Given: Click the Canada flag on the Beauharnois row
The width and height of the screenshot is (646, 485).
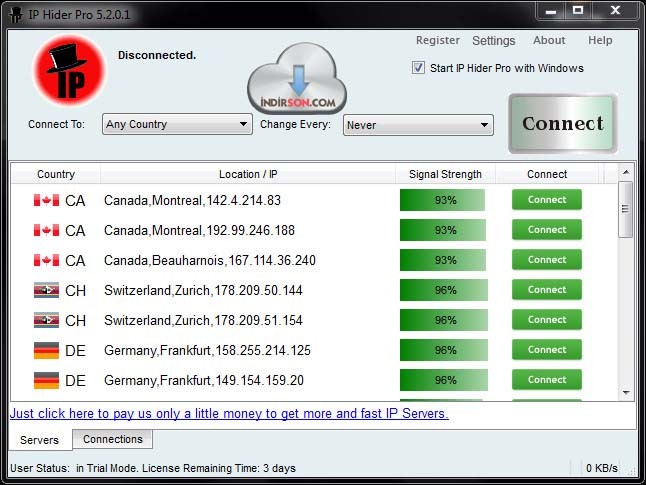Looking at the screenshot, I should click(46, 260).
